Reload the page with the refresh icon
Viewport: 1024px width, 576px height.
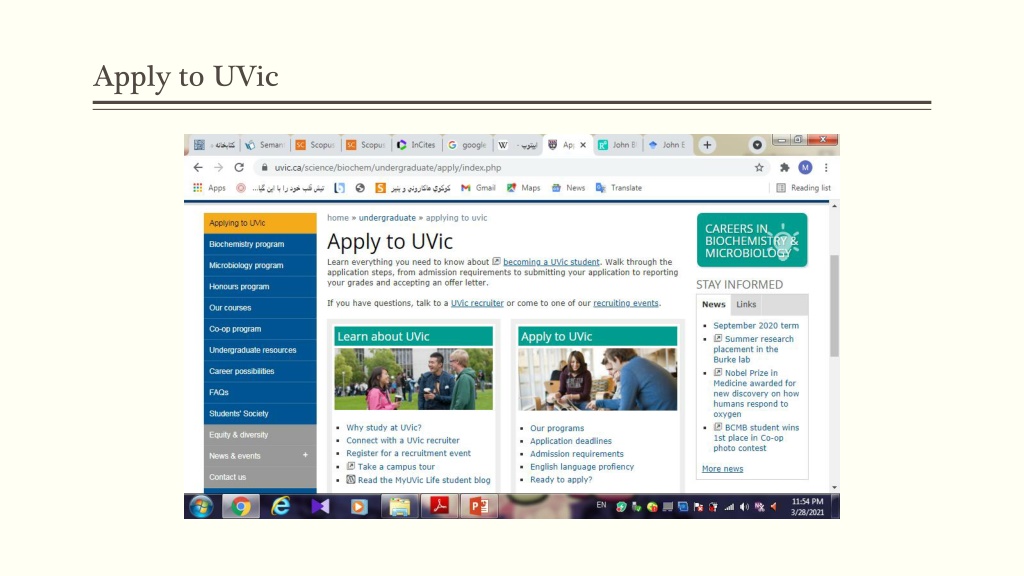click(239, 168)
